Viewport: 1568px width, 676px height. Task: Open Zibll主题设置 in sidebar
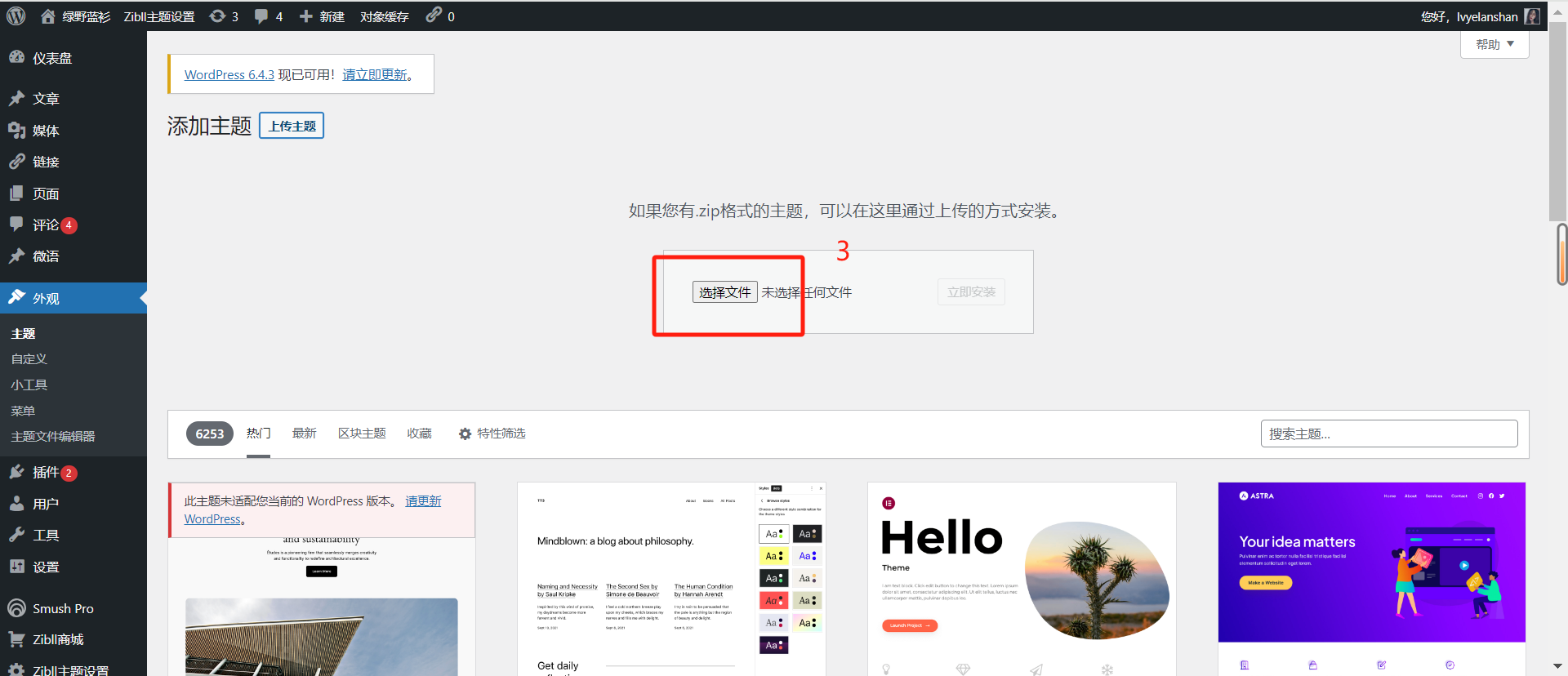[x=70, y=669]
